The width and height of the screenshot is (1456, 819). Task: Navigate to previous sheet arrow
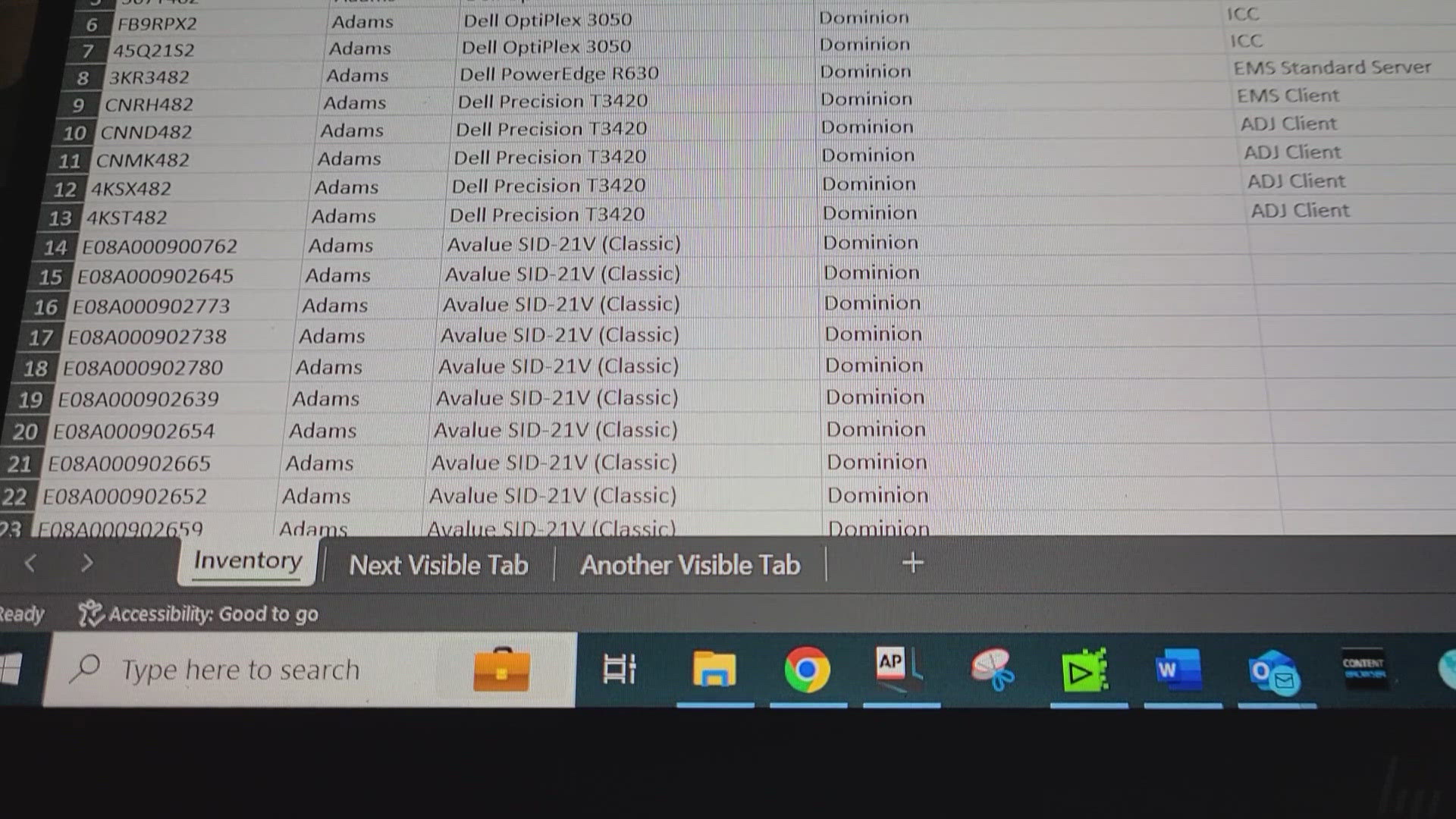(30, 563)
